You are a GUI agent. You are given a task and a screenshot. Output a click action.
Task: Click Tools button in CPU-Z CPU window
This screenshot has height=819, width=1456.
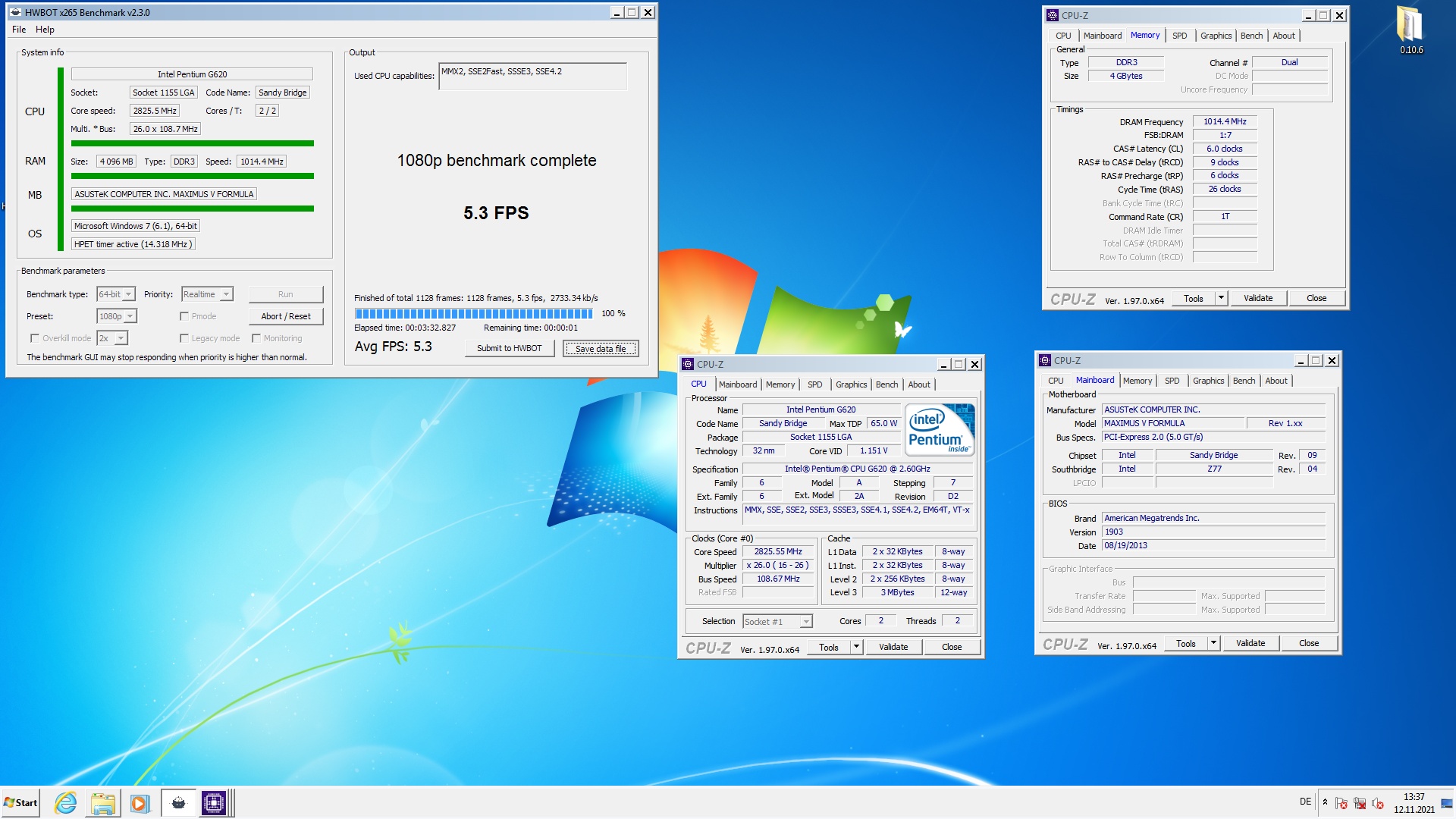click(x=829, y=647)
